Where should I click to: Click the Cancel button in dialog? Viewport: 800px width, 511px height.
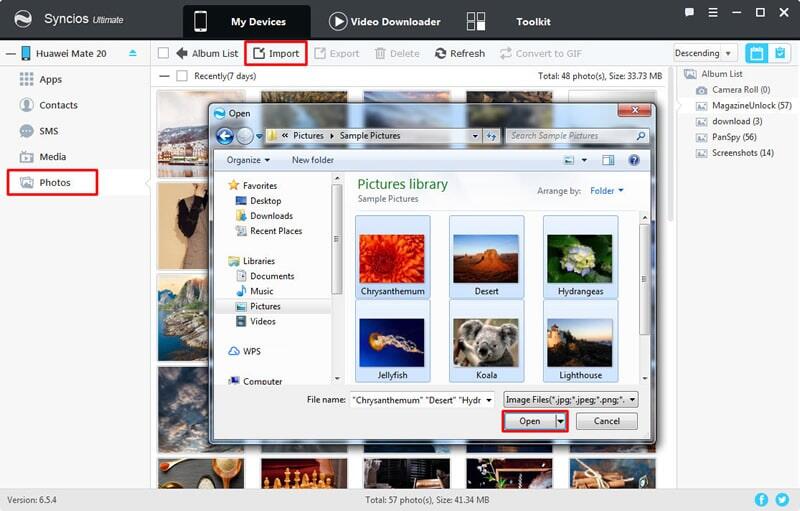tap(606, 421)
